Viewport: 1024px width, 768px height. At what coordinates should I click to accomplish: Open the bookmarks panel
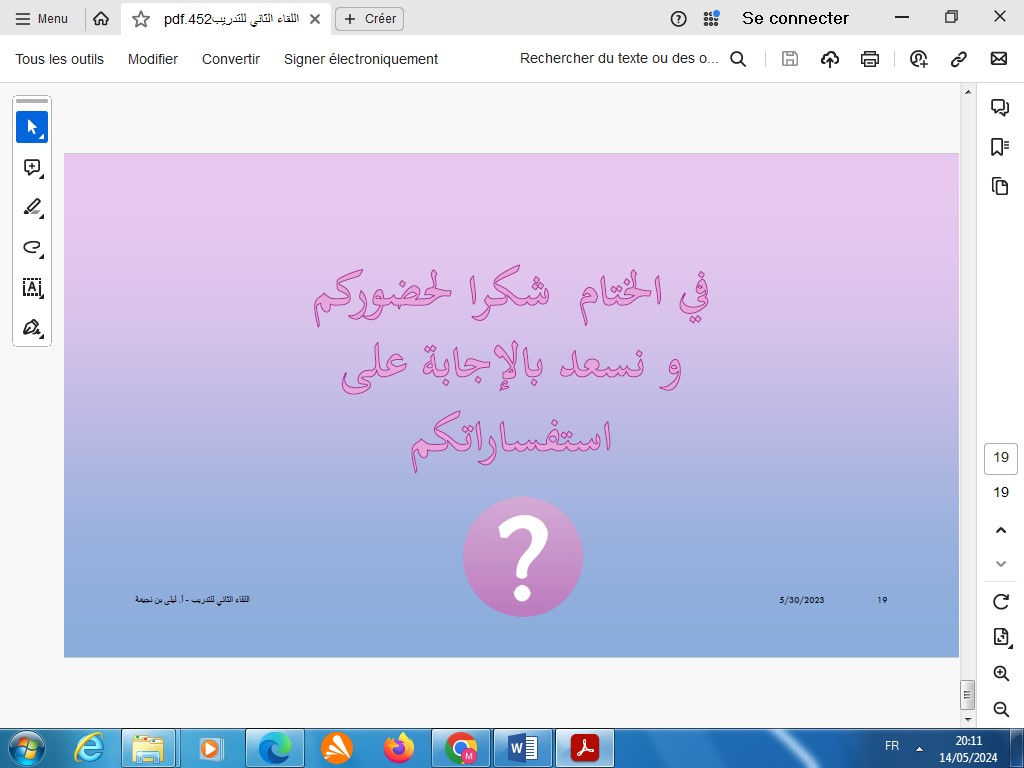[999, 147]
